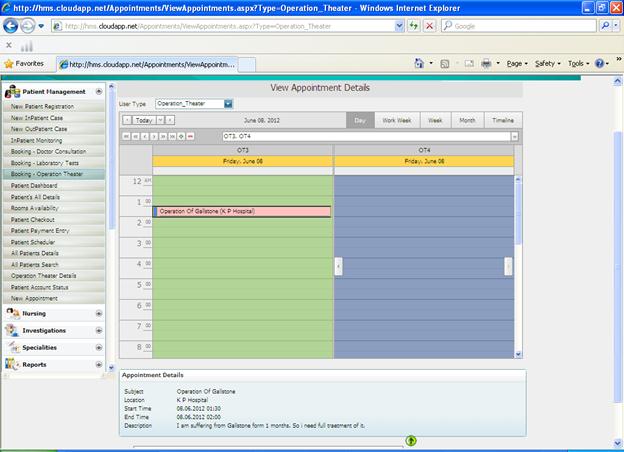The image size is (624, 452).
Task: Select the Operation Of Gallstone appointment
Action: tap(240, 211)
